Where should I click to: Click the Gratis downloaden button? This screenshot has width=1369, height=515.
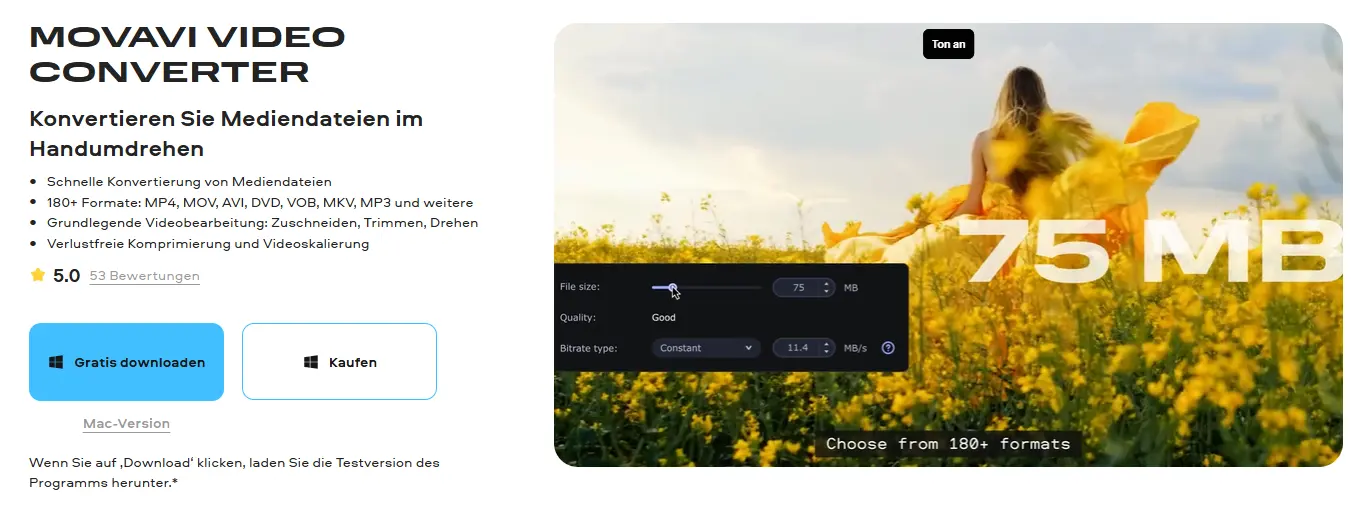pos(126,362)
